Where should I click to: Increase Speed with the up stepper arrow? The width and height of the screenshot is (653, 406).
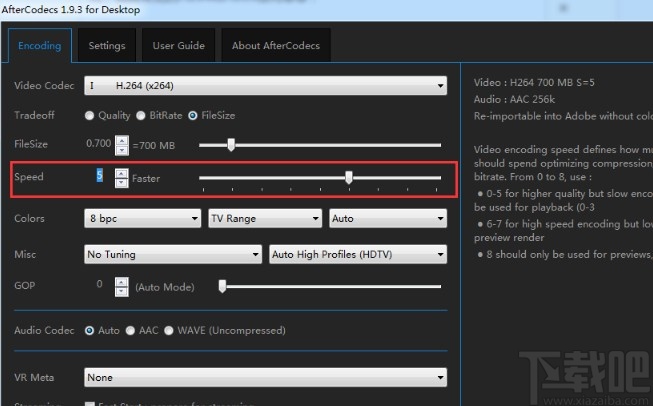[x=122, y=173]
